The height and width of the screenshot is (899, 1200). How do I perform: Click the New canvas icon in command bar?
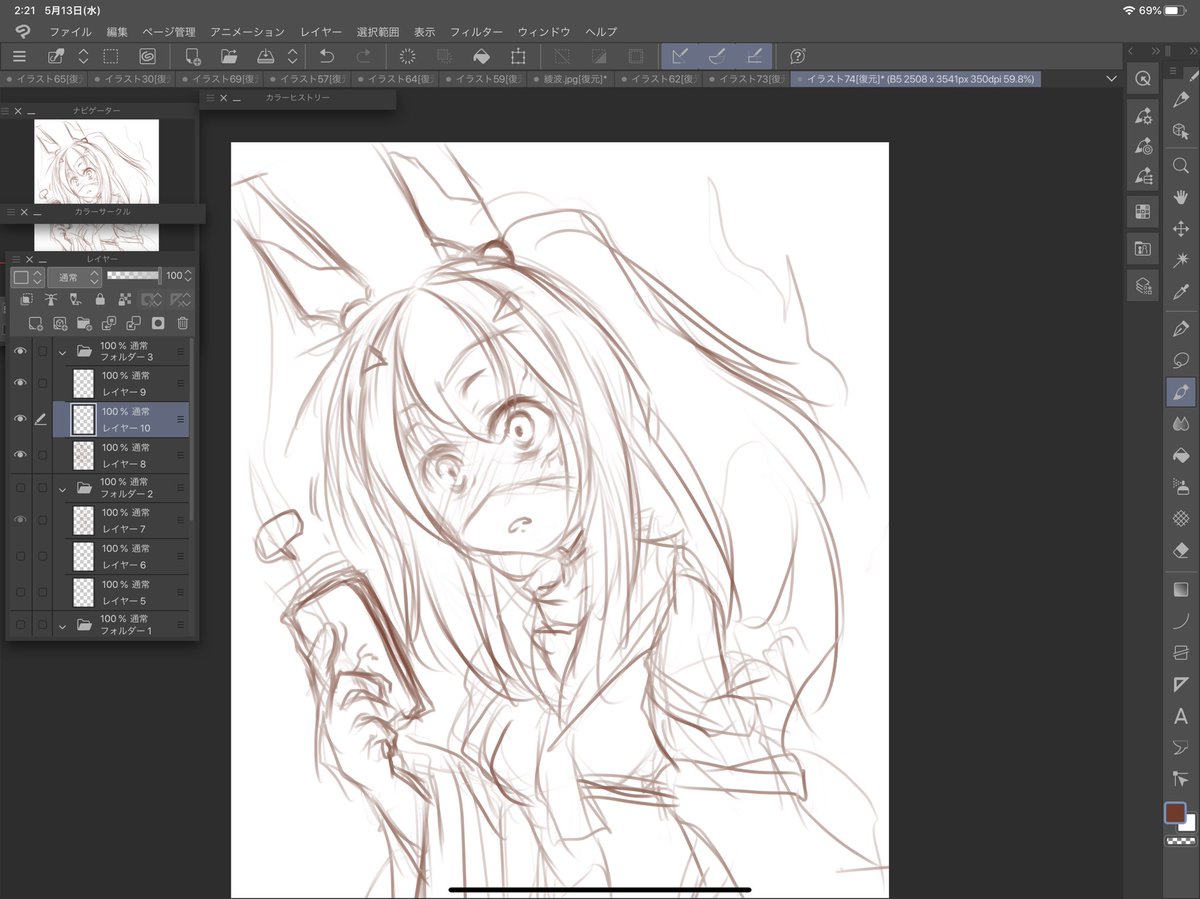click(193, 57)
